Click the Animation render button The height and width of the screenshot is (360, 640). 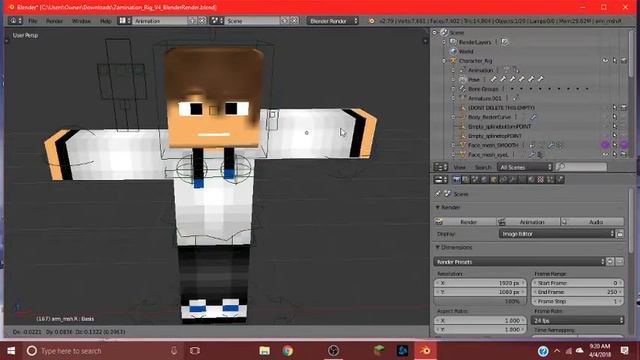point(529,222)
